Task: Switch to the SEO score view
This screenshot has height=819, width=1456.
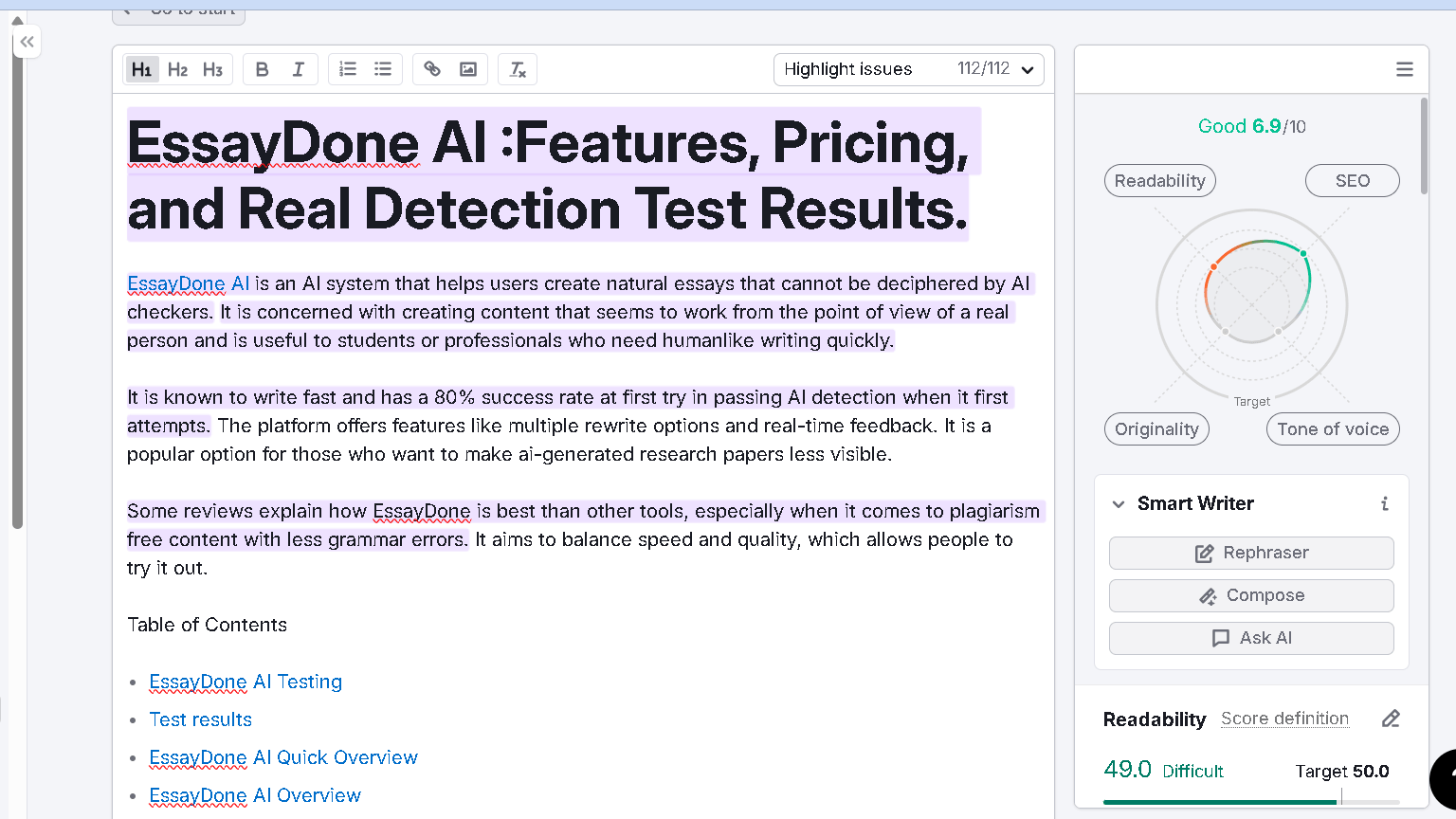Action: click(x=1353, y=180)
